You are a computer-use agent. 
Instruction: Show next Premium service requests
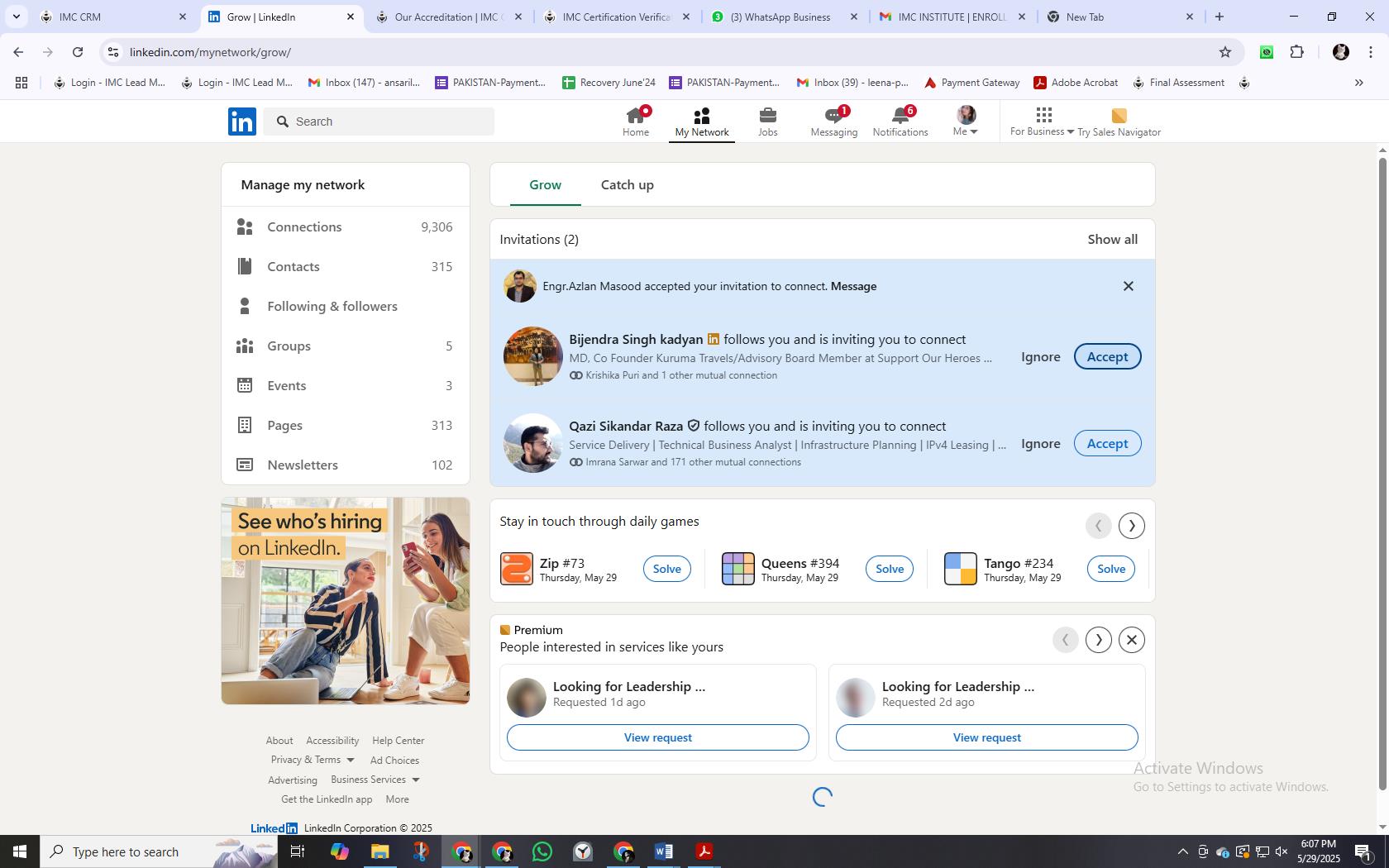(1098, 640)
